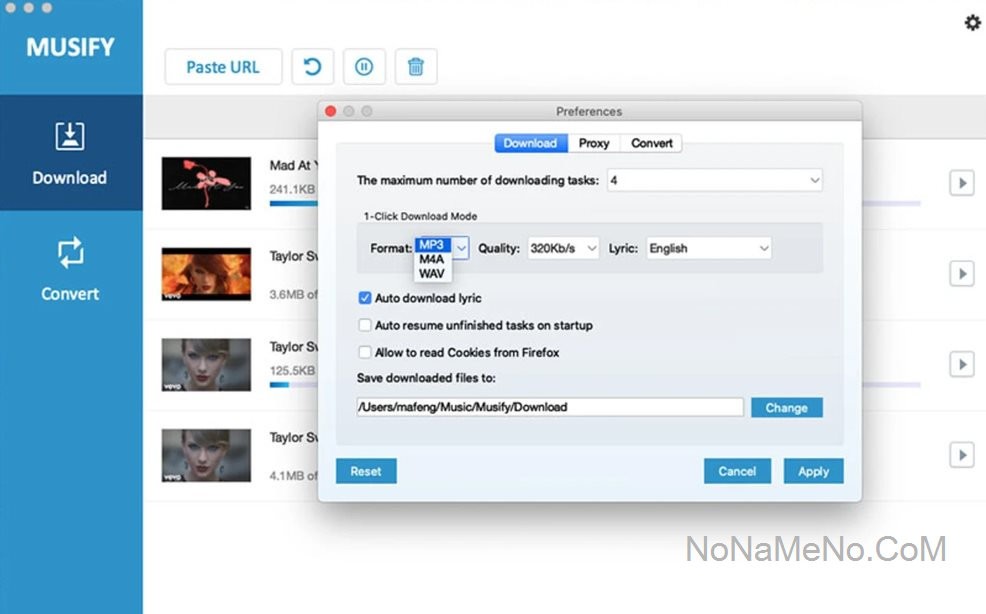The height and width of the screenshot is (614, 986).
Task: Click the Apply button
Action: (813, 471)
